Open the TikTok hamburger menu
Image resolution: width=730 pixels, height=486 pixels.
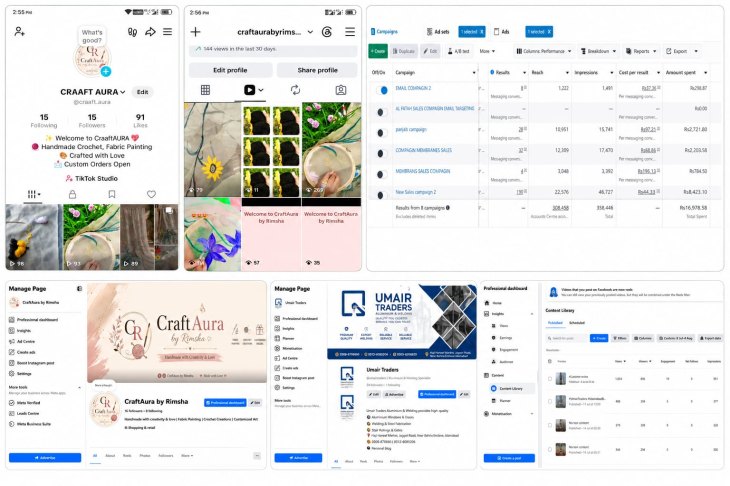168,32
